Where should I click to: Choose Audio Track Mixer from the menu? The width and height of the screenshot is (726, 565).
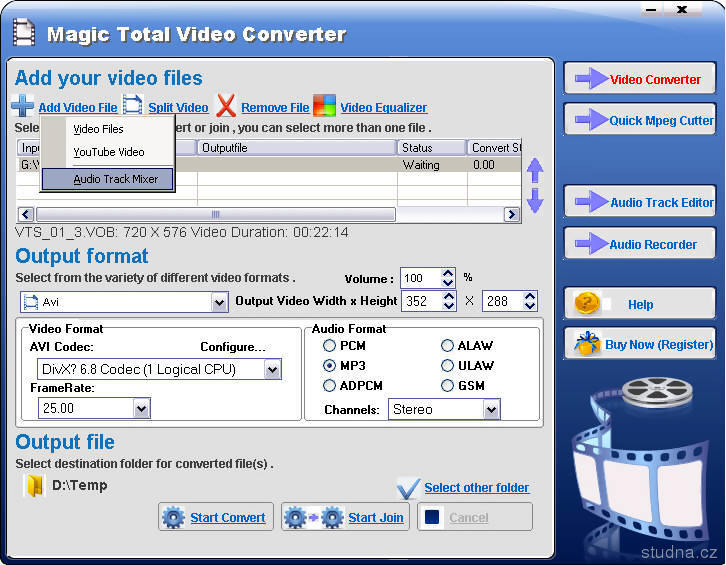(x=107, y=179)
